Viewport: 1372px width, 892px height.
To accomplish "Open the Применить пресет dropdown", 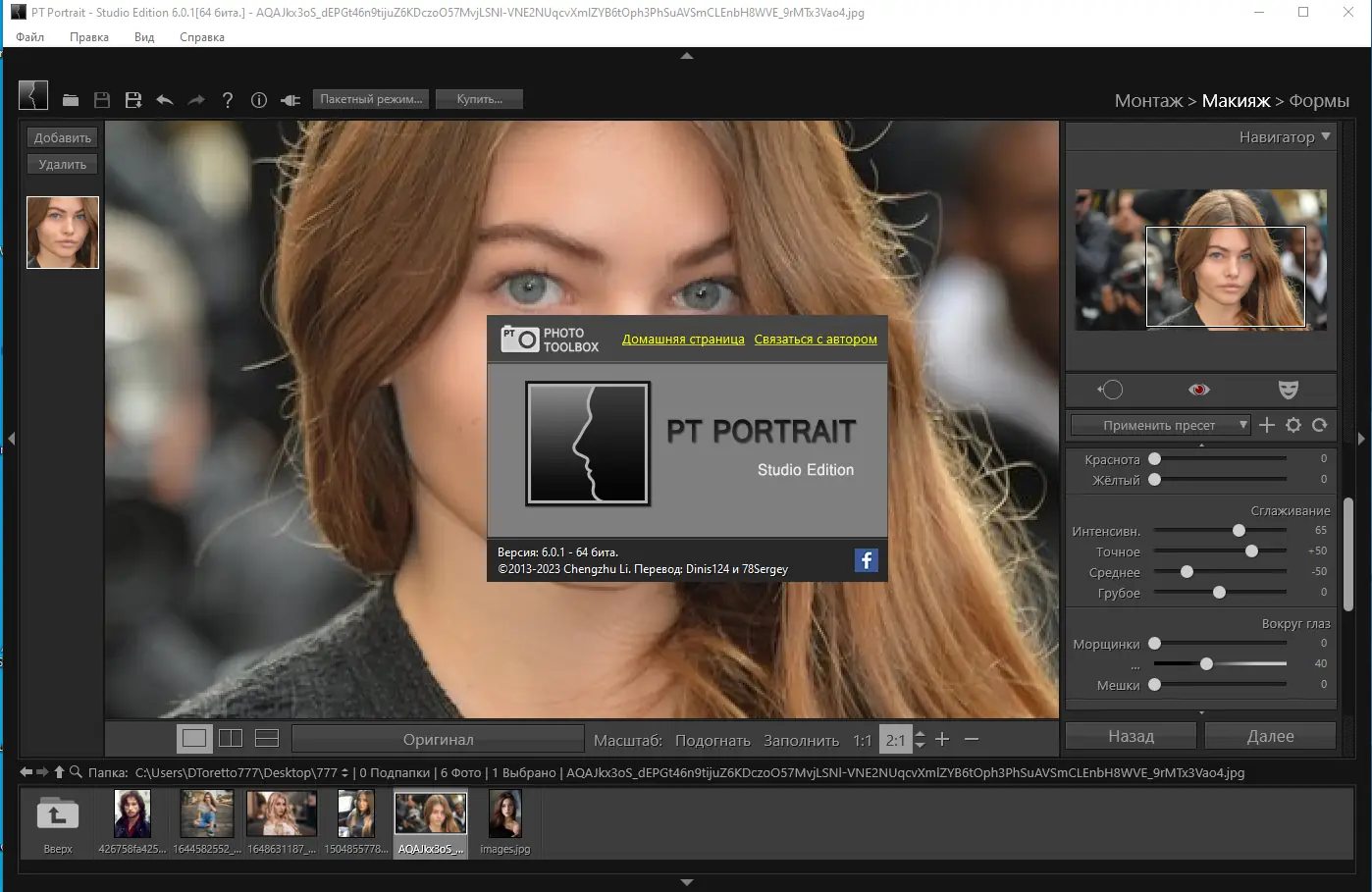I will coord(1160,425).
